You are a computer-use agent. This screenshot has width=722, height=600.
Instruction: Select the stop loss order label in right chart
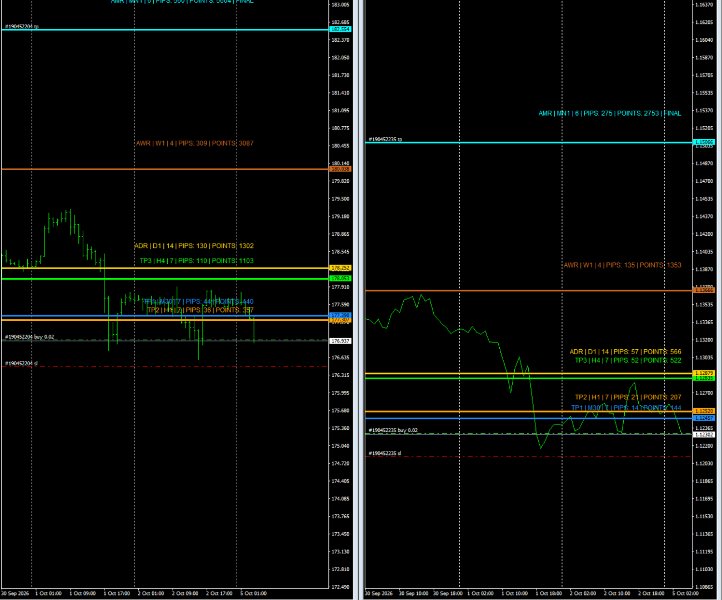tap(384, 454)
